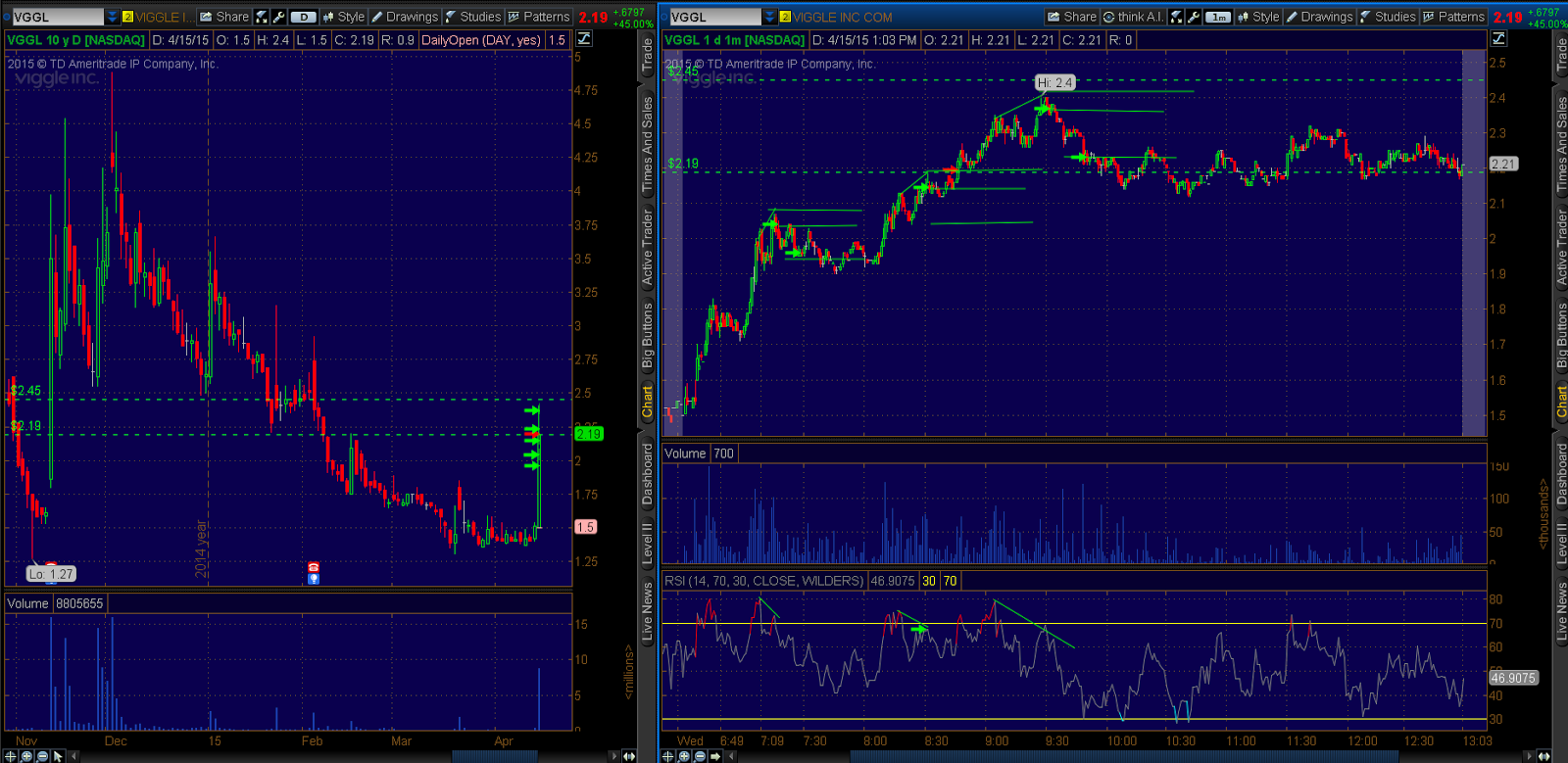Select the Chart tab on middle sidebar
Viewport: 1568px width, 763px height.
647,402
